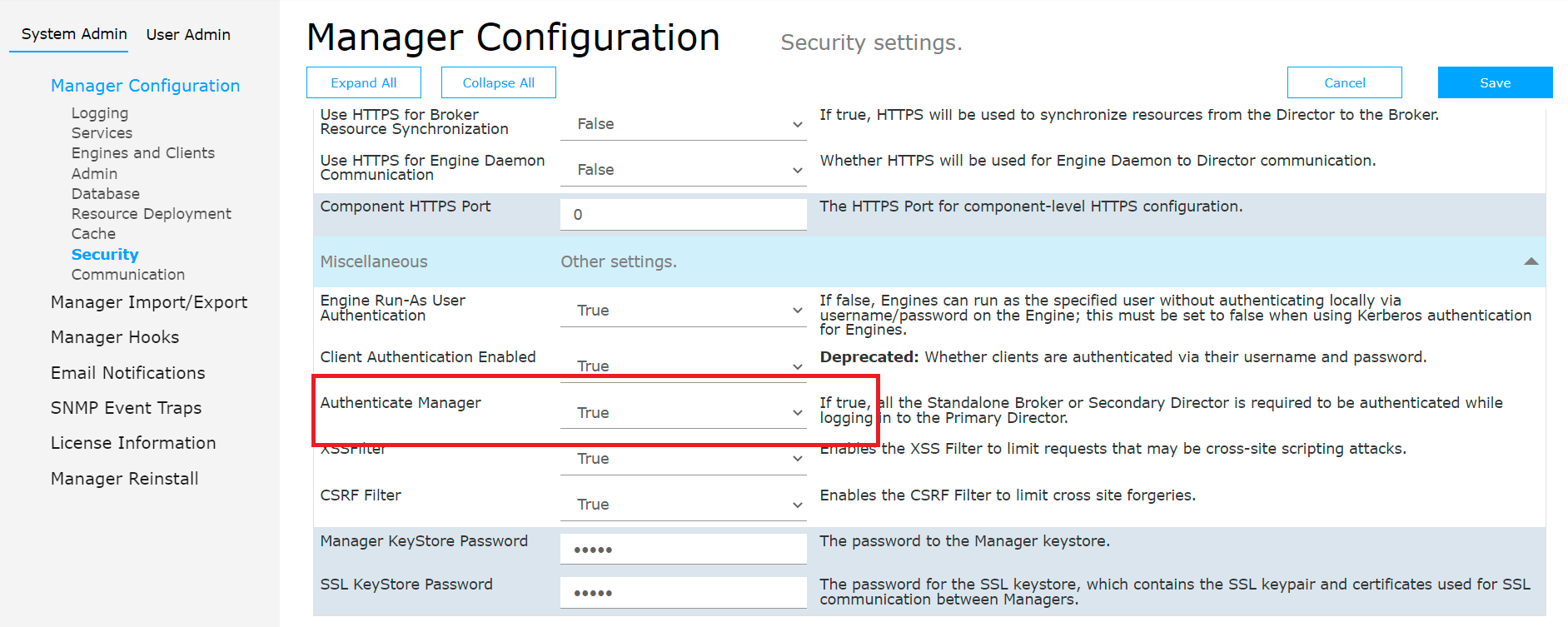Open the License Information page

[x=133, y=443]
